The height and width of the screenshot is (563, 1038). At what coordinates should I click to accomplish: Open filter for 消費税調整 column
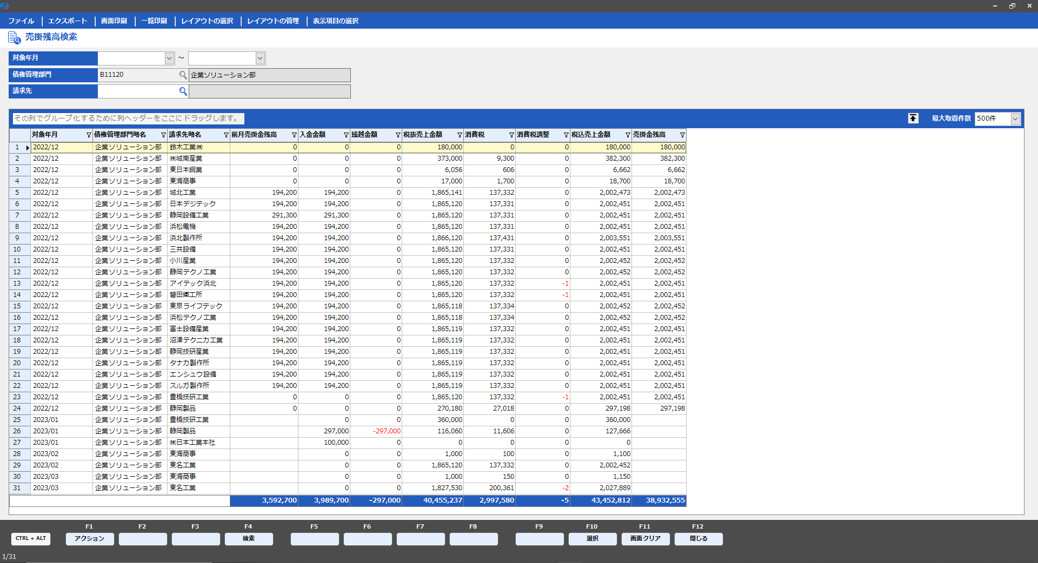[x=566, y=135]
